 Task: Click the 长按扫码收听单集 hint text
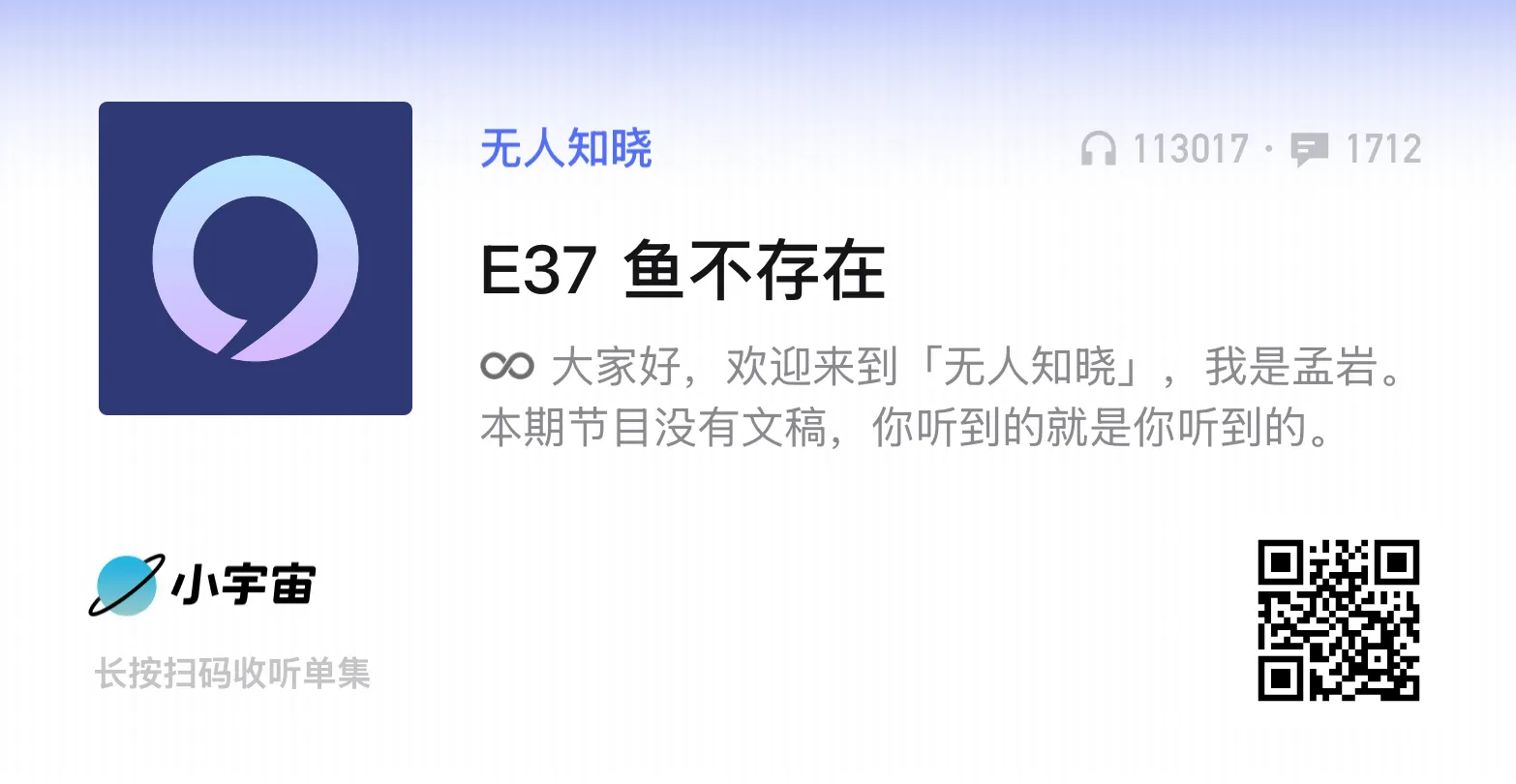coord(232,674)
